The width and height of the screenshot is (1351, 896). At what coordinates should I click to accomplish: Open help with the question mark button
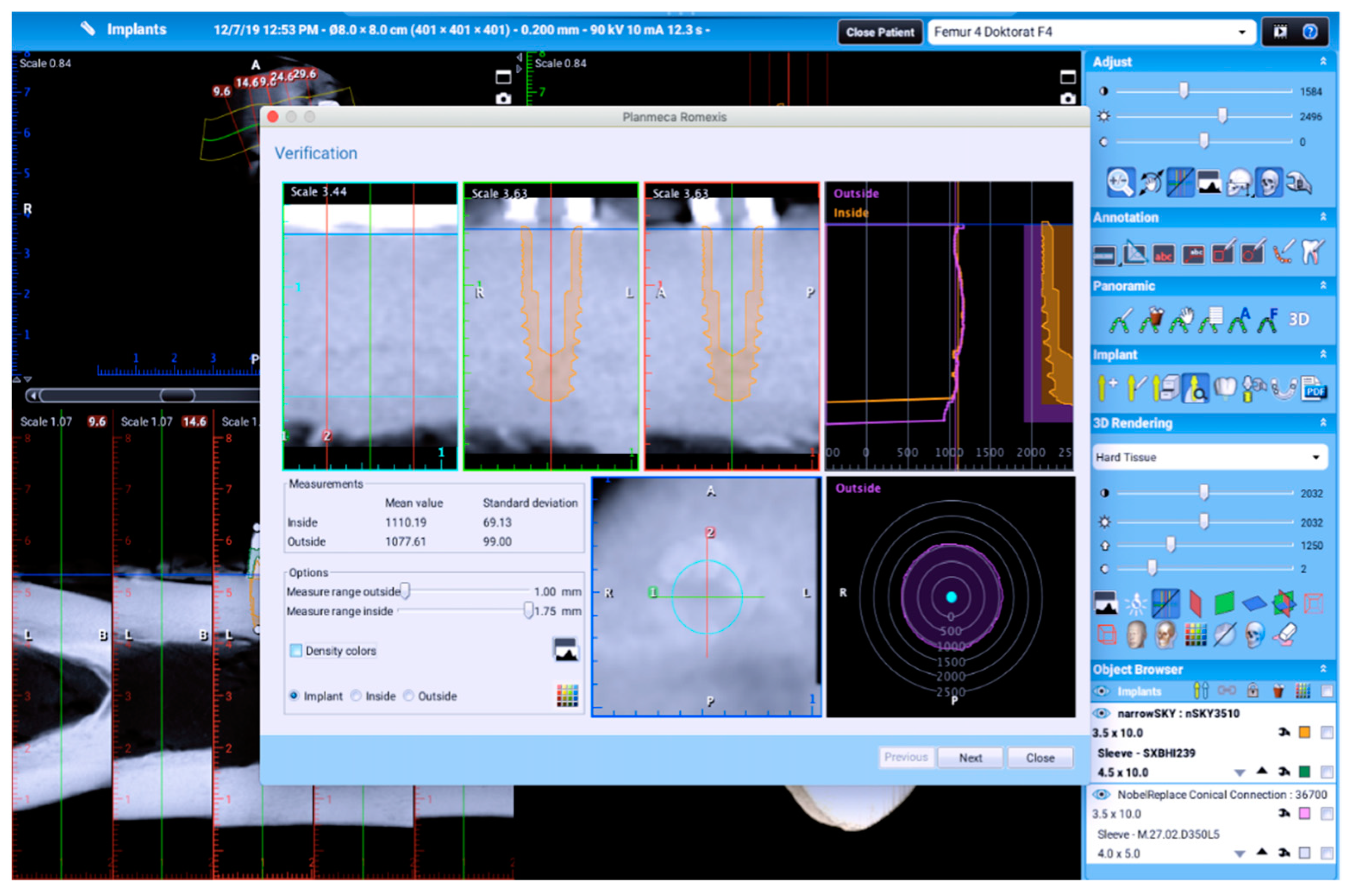point(1310,31)
